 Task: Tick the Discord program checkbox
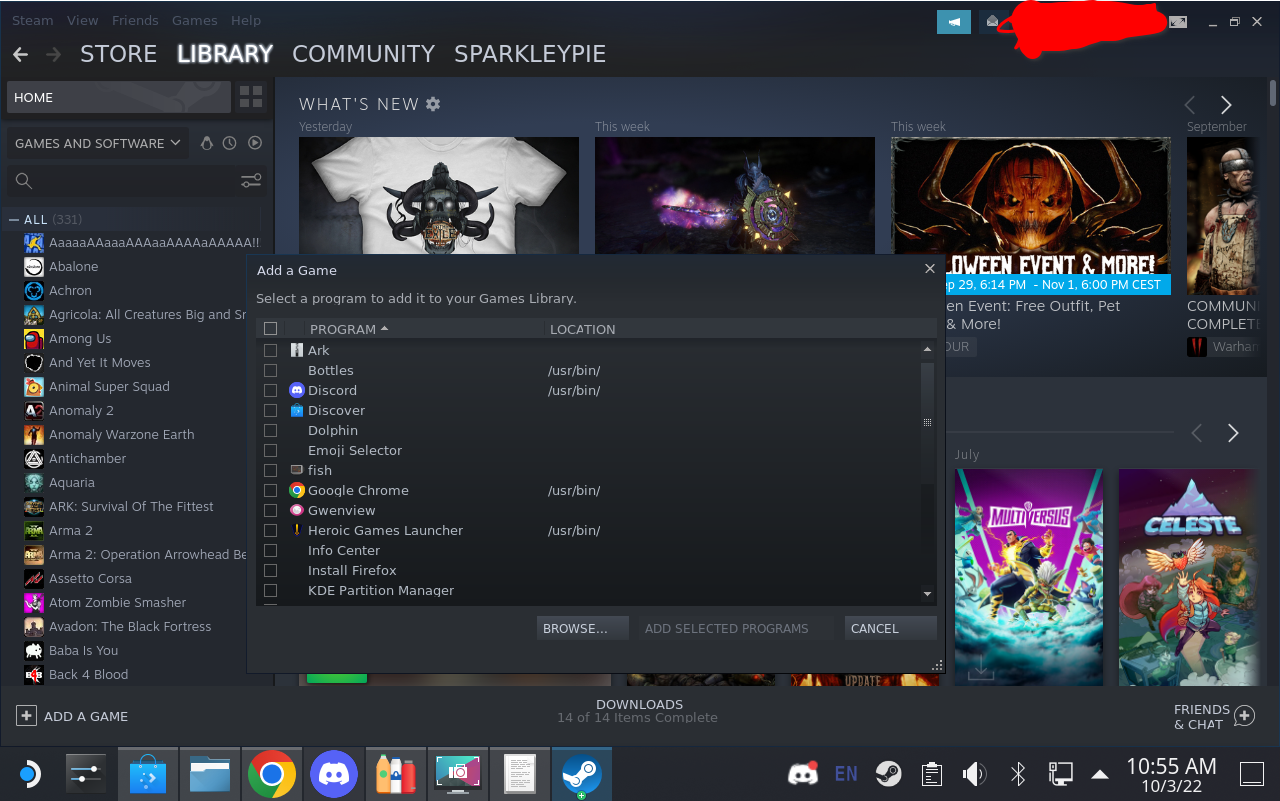coord(270,390)
